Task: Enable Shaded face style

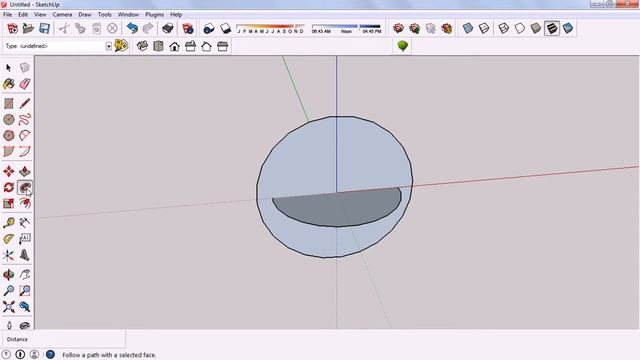Action: coord(536,28)
